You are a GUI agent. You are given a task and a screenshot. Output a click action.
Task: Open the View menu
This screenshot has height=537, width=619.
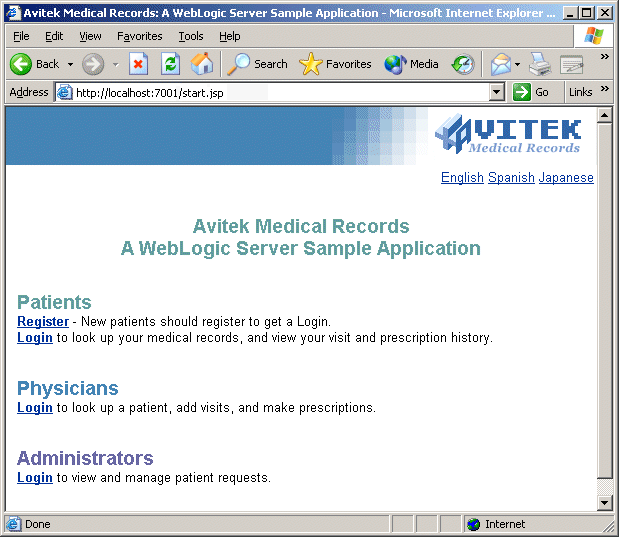click(x=90, y=36)
